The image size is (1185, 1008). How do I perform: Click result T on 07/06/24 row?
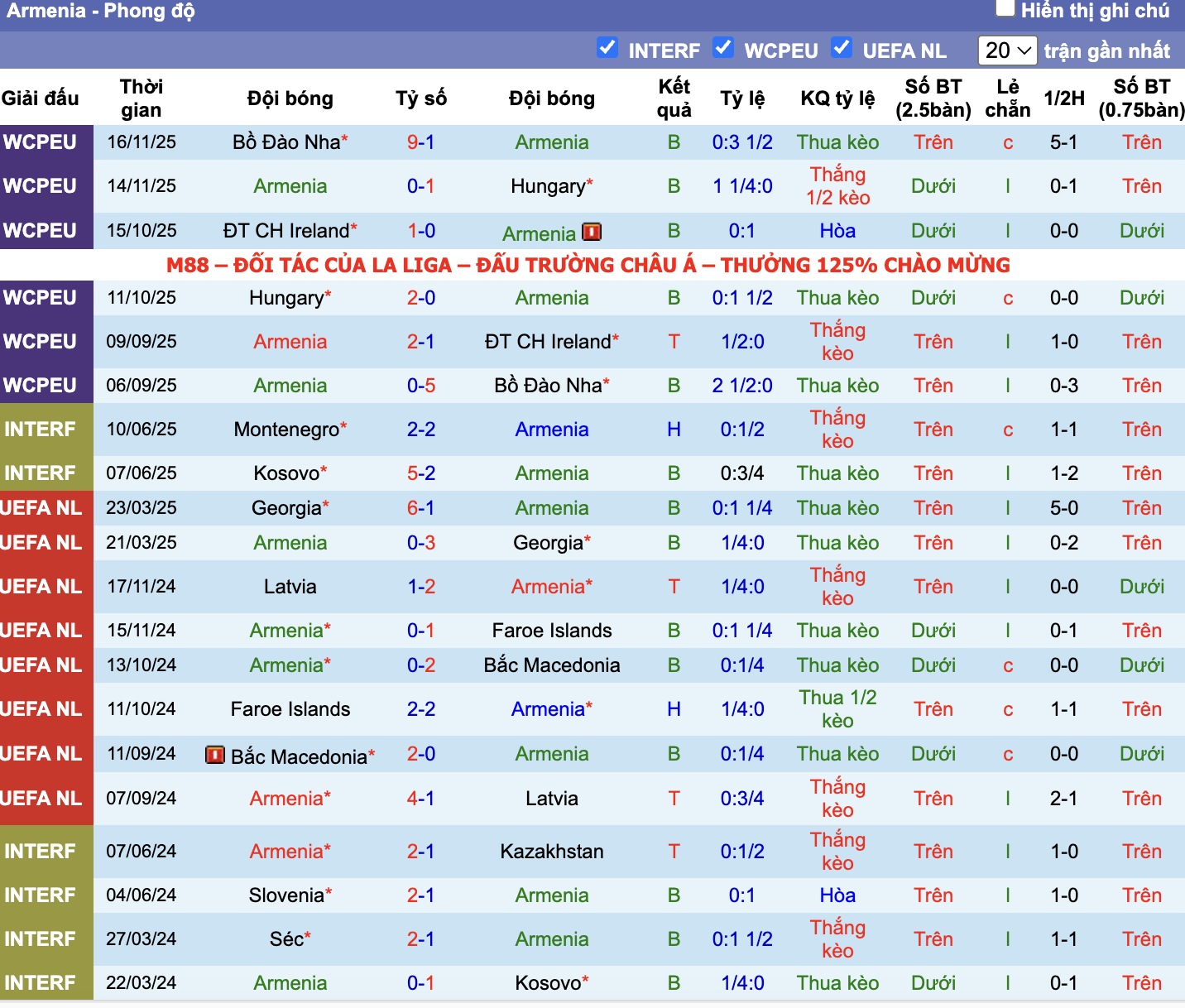pyautogui.click(x=674, y=852)
